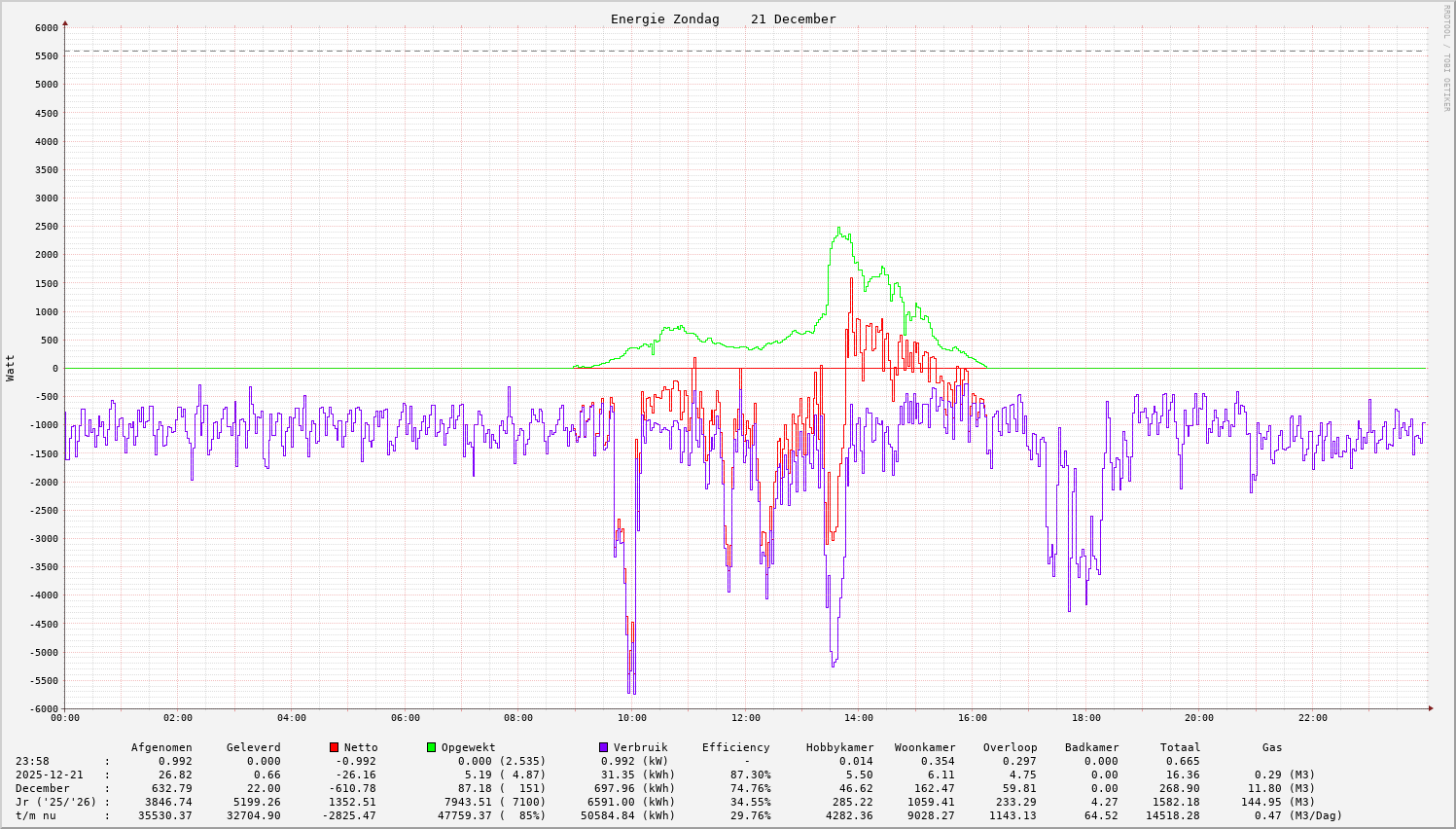Click the 'Badkamer' column header

[x=1091, y=747]
